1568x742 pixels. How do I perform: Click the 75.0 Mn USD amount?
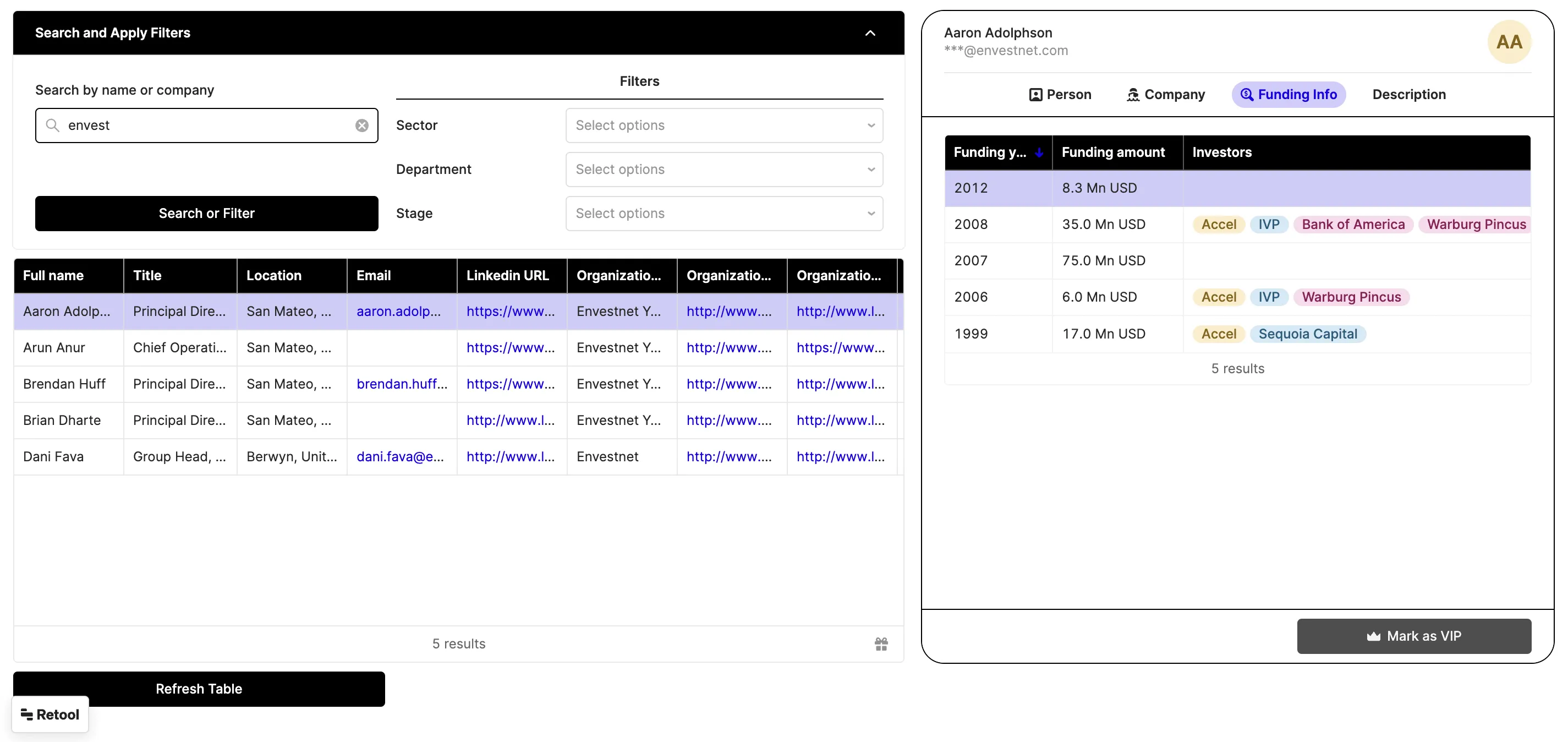coord(1103,261)
